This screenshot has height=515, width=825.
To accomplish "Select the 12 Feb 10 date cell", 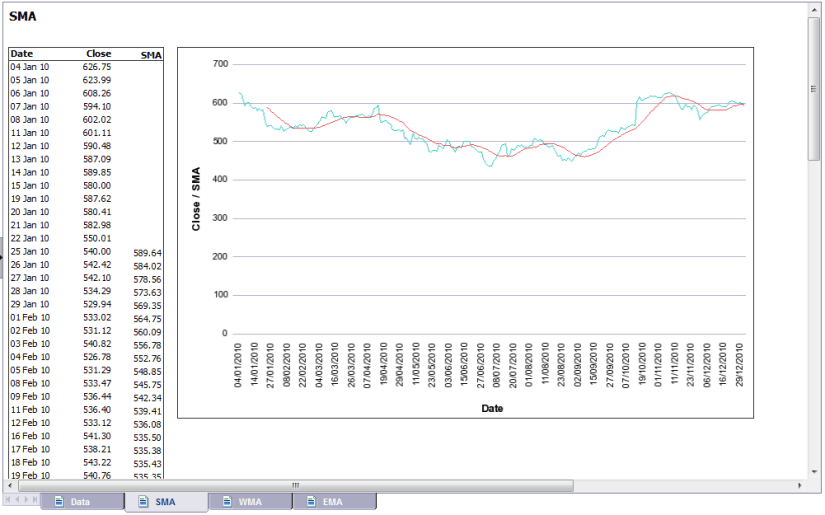I will (30, 422).
